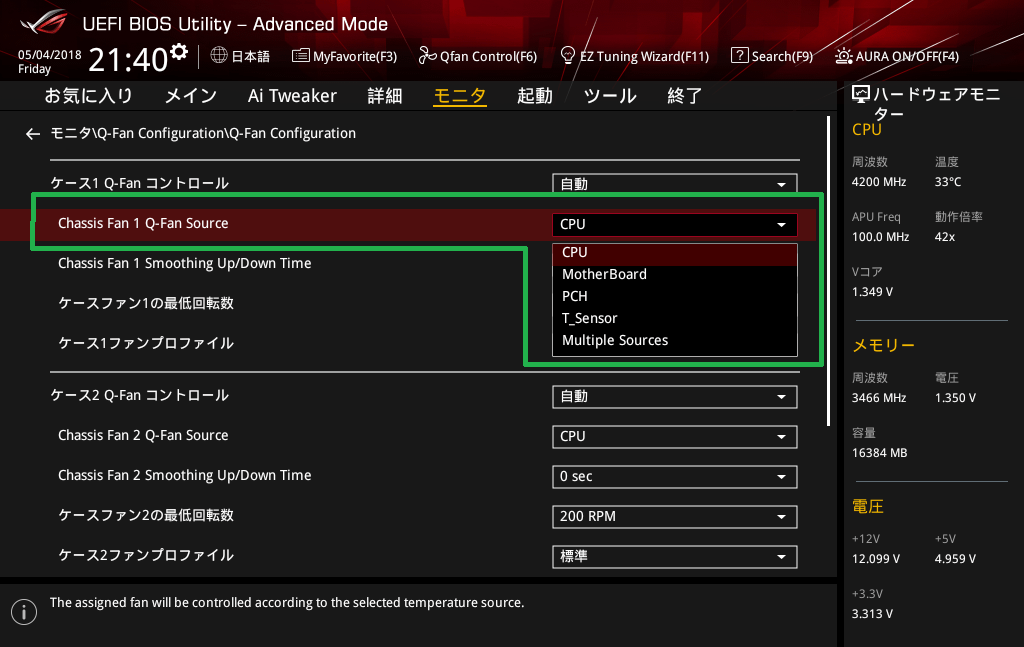Select the ケース1 Q-Fan コントロール label
The height and width of the screenshot is (647, 1024).
click(x=140, y=183)
